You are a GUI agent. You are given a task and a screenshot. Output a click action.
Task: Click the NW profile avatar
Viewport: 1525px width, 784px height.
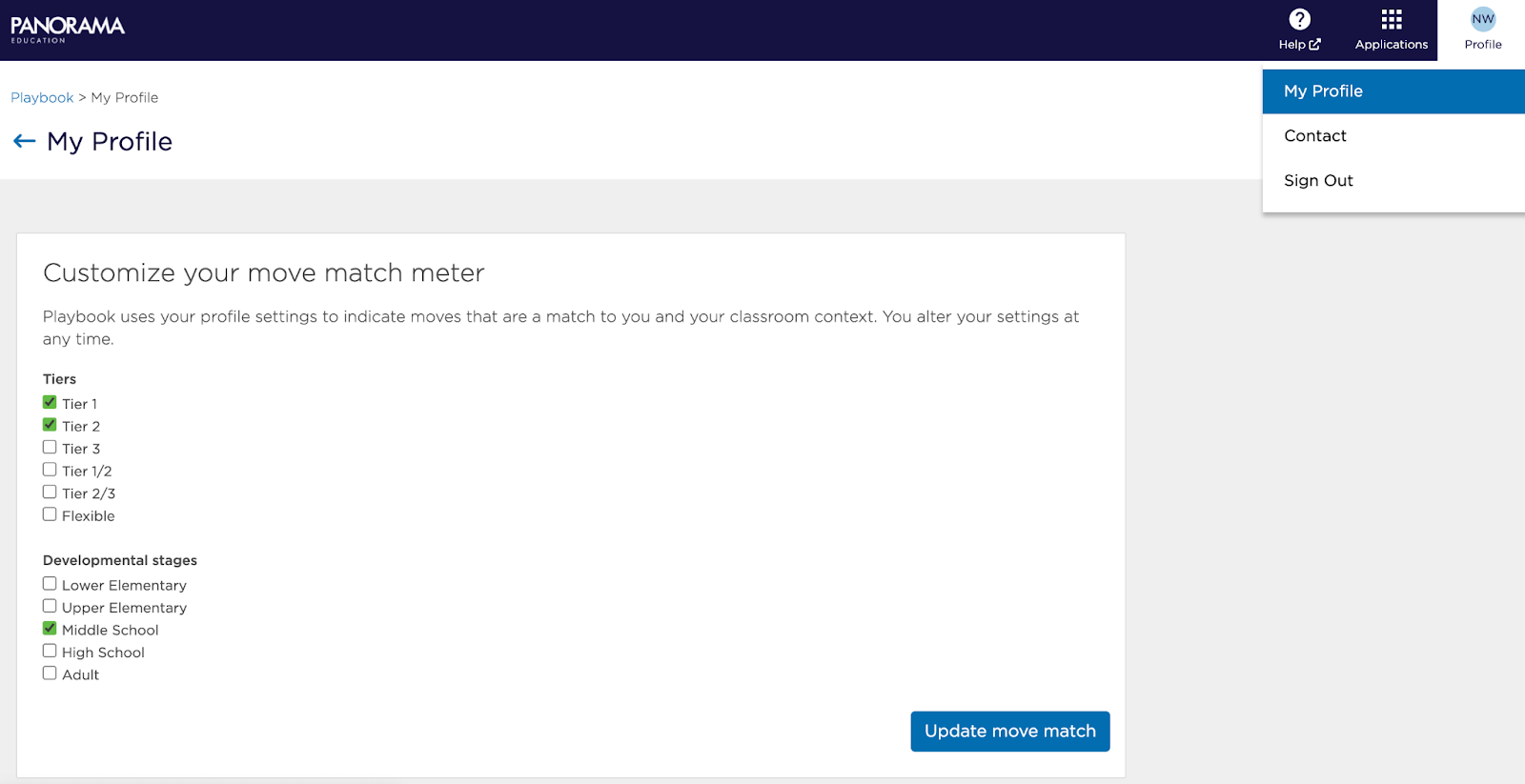click(x=1483, y=19)
